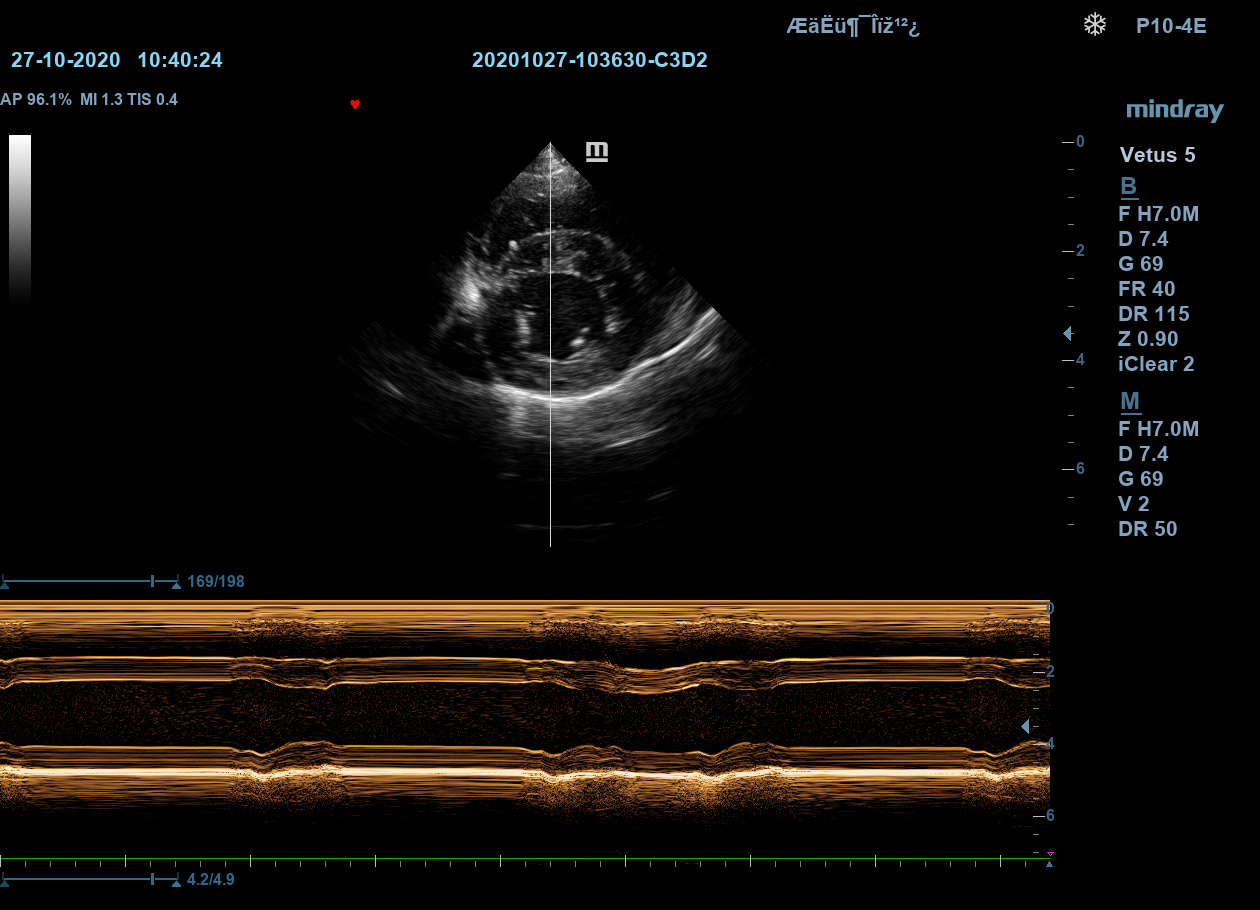The height and width of the screenshot is (910, 1260).
Task: Click the M-mode focus arrow on depth scale
Action: click(x=1024, y=726)
